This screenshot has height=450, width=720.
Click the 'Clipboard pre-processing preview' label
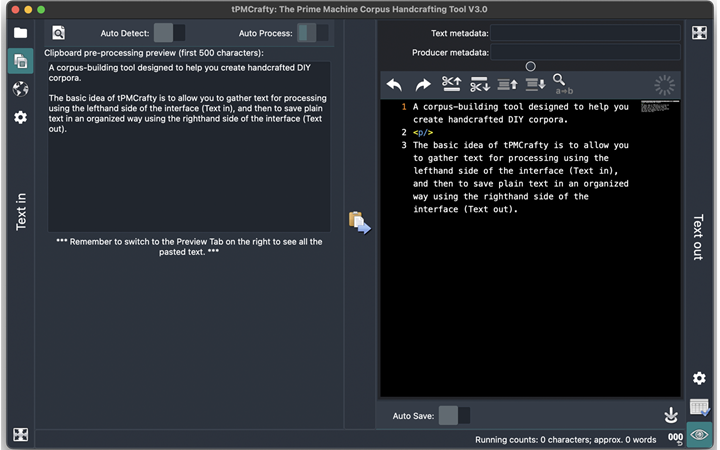pyautogui.click(x=154, y=53)
